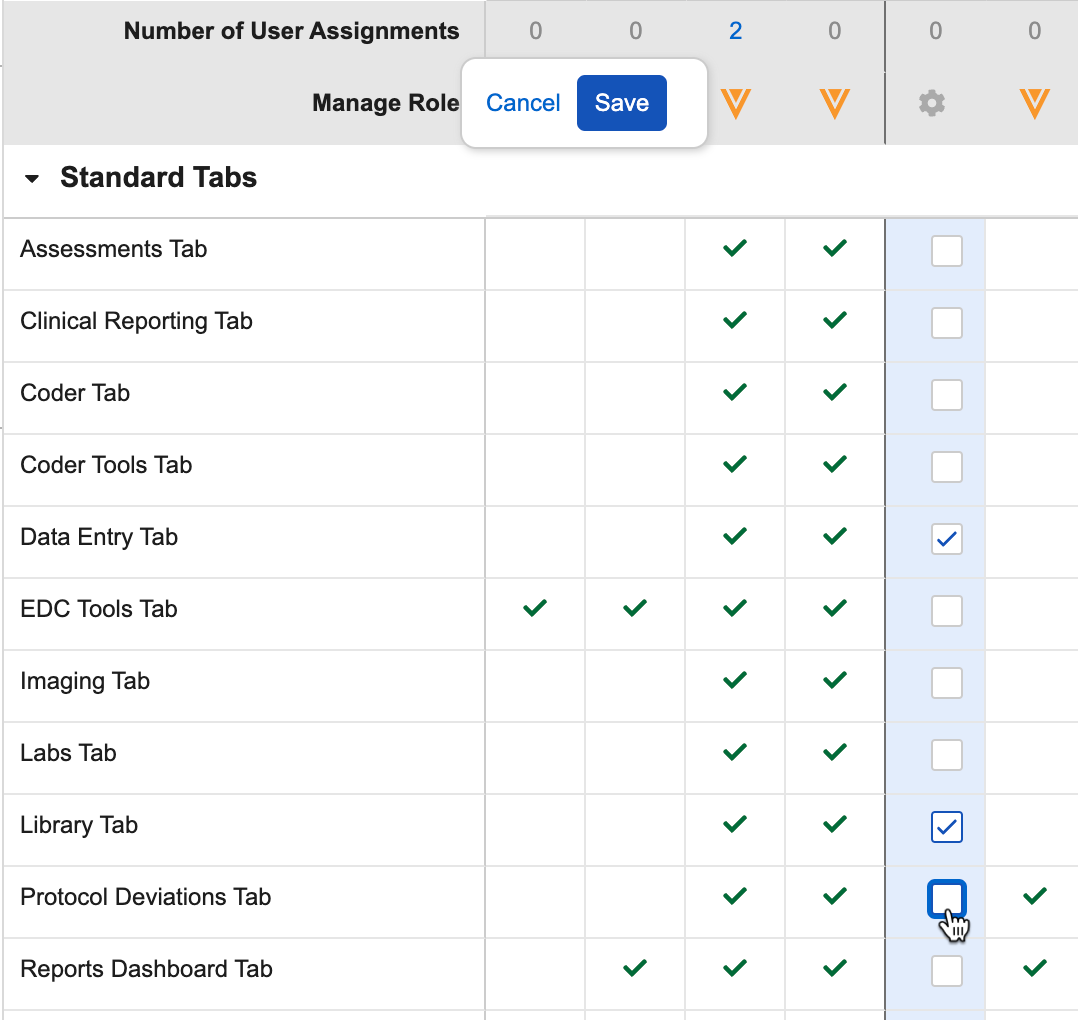
Task: Collapse the Standard Tabs section
Action: pos(33,179)
